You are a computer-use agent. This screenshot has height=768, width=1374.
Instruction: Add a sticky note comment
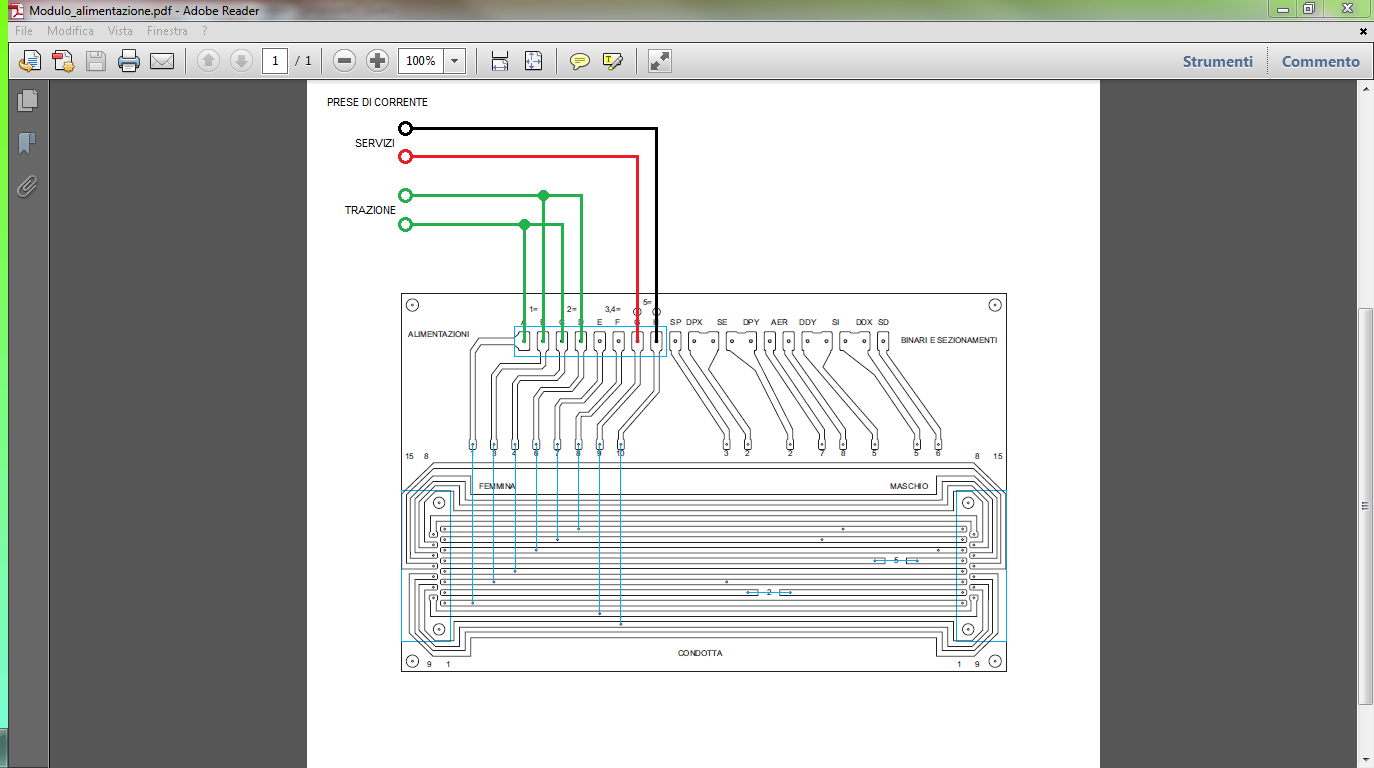pyautogui.click(x=580, y=61)
